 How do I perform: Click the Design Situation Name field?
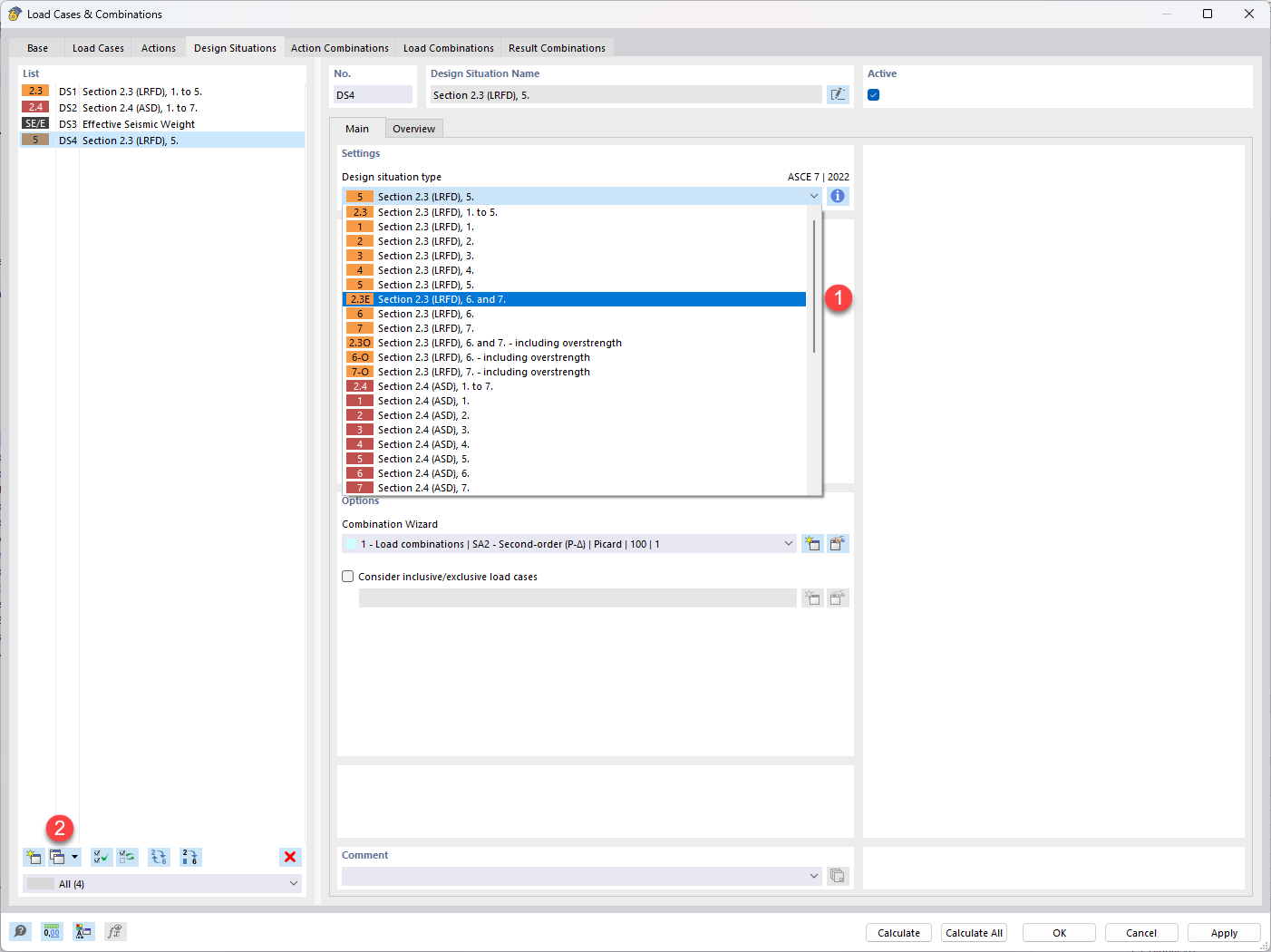pyautogui.click(x=626, y=94)
